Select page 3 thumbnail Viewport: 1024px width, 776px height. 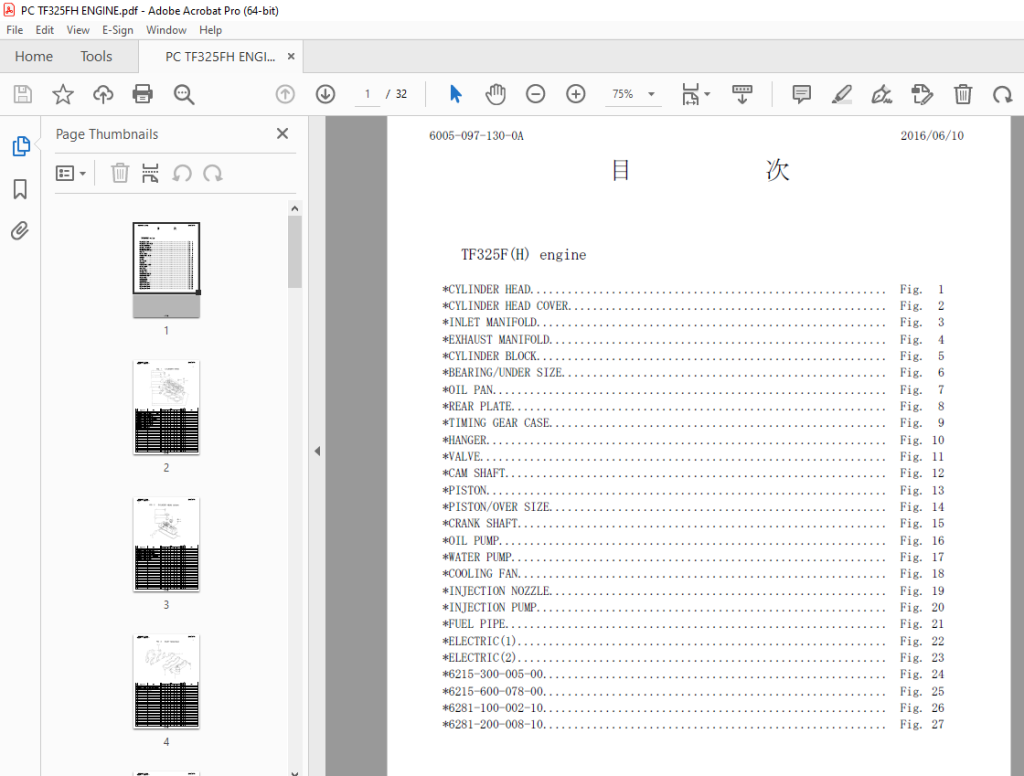[x=166, y=544]
